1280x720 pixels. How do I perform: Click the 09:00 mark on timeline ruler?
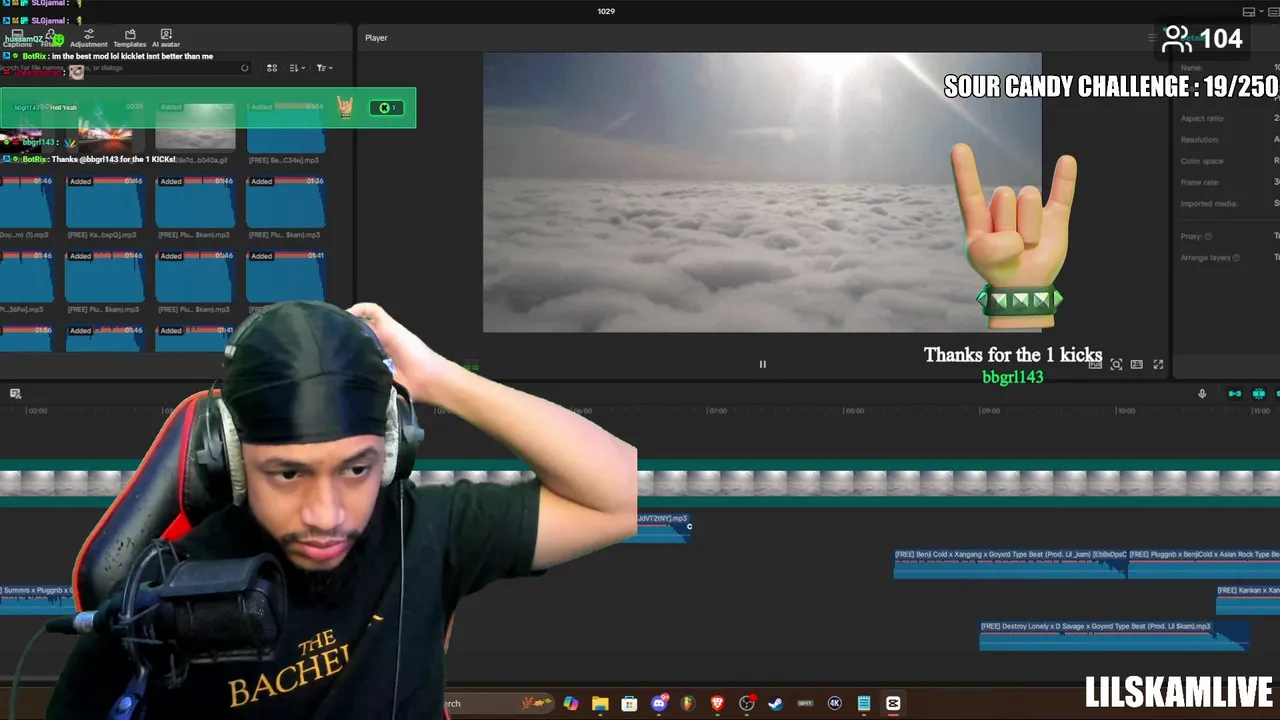[x=990, y=411]
